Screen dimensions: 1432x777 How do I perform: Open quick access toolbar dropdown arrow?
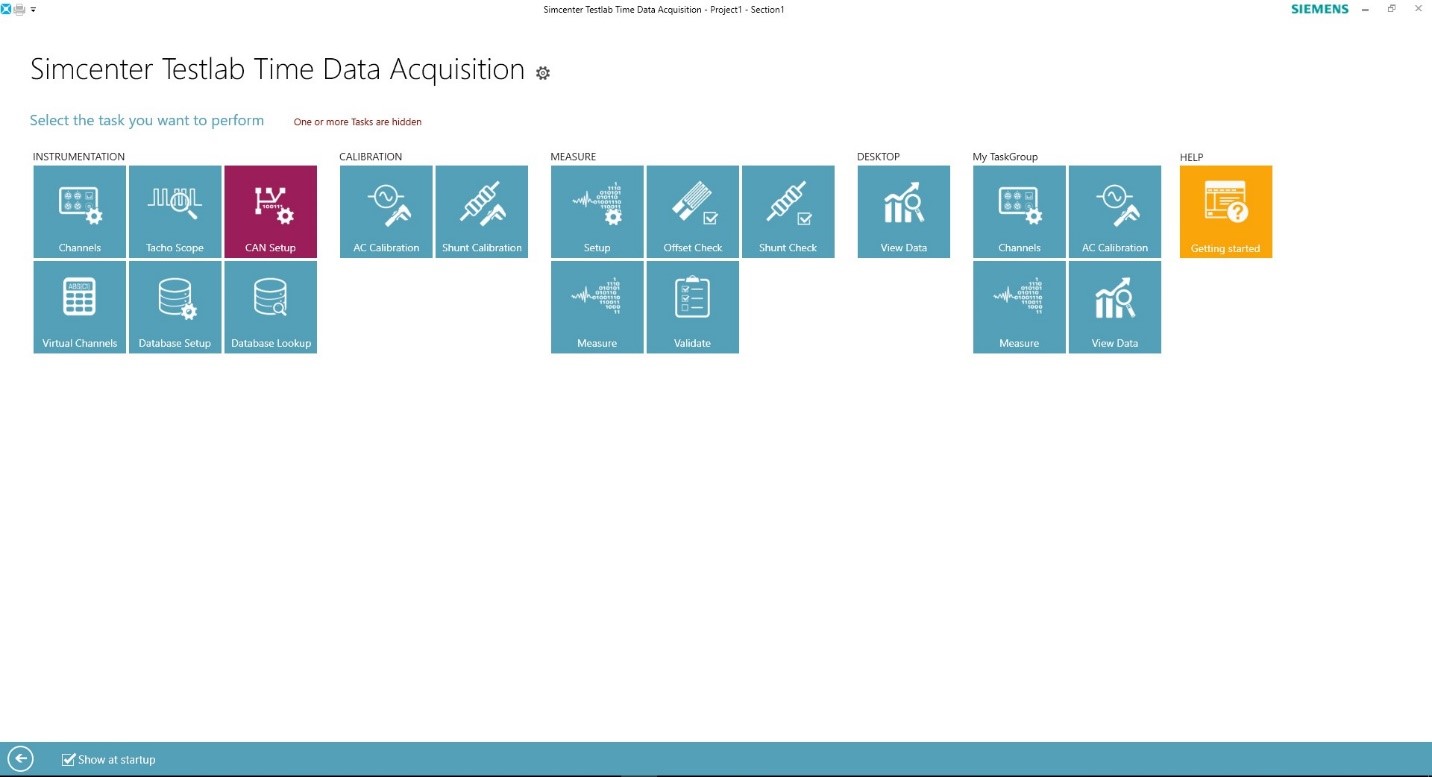(33, 9)
